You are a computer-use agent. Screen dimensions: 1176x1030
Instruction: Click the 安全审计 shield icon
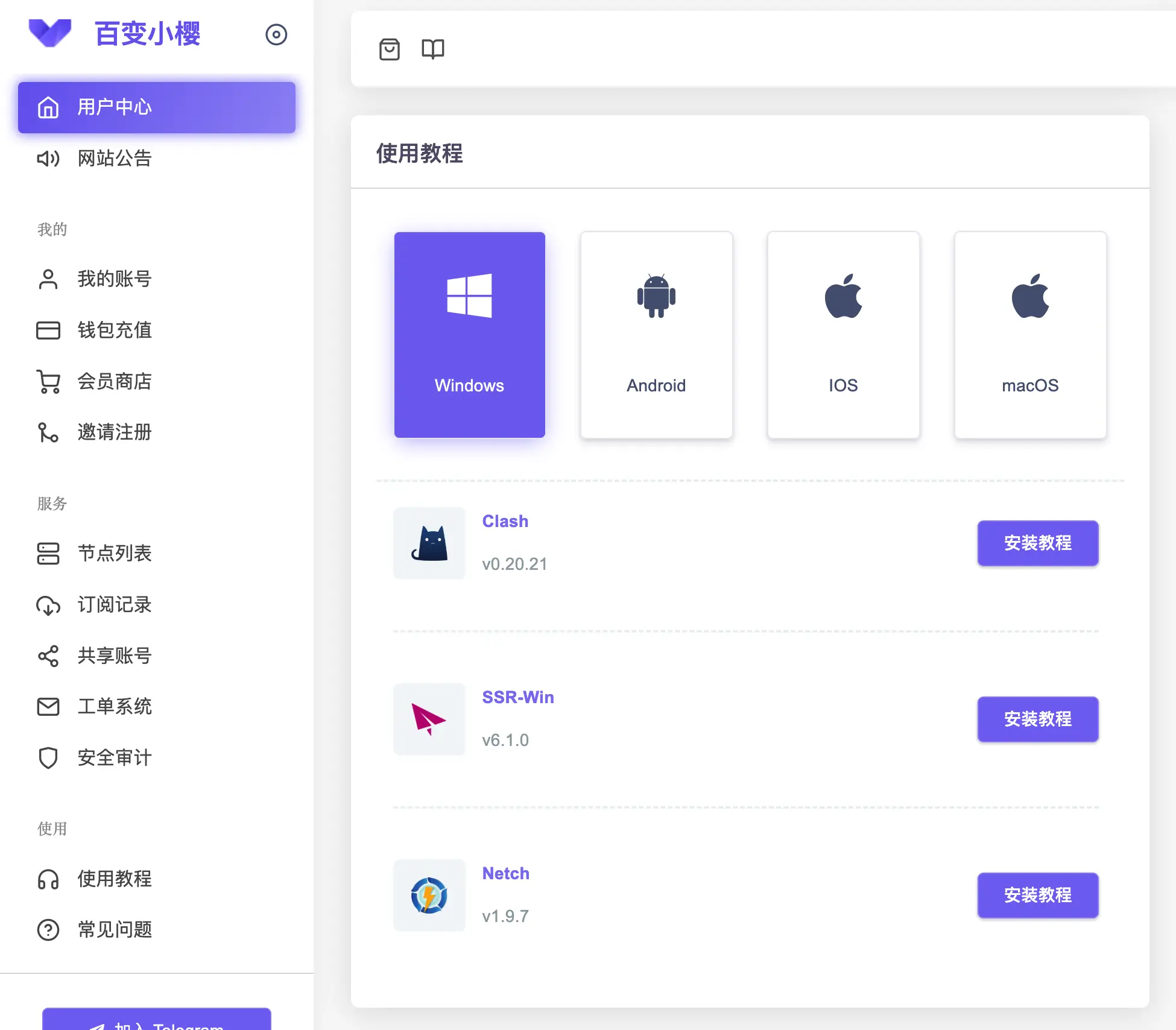(48, 758)
